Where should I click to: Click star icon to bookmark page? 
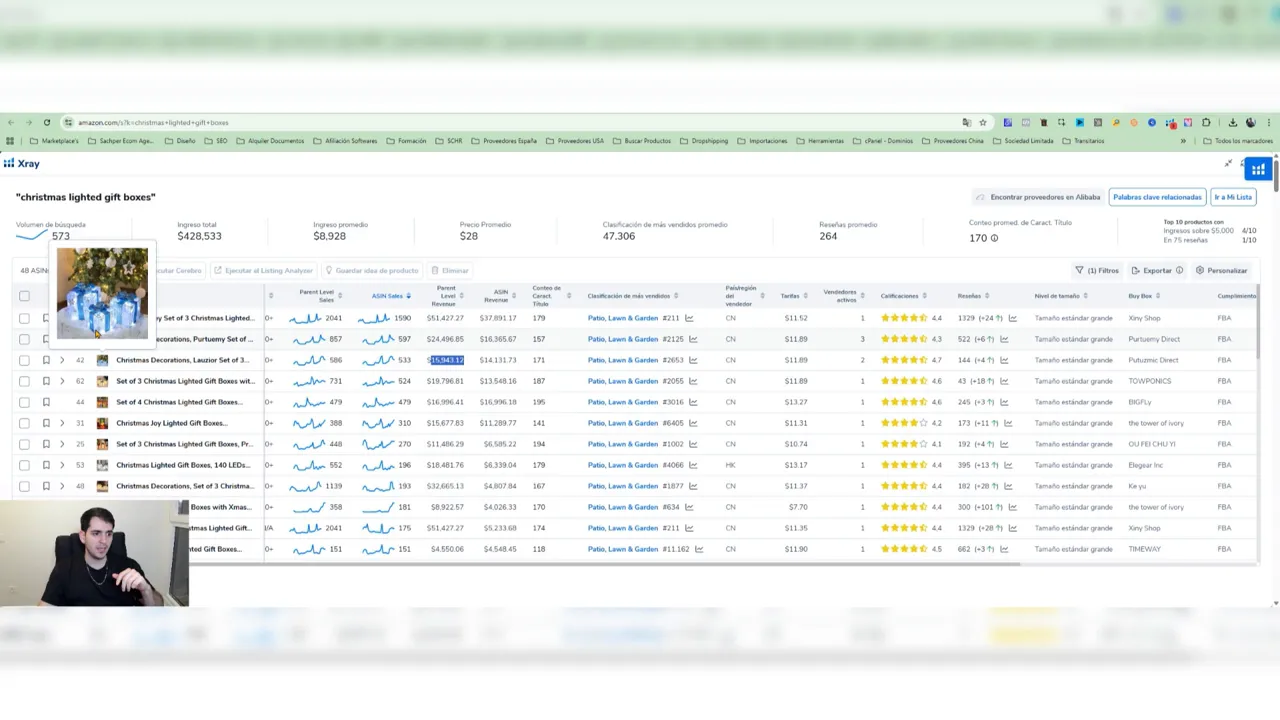click(x=983, y=122)
